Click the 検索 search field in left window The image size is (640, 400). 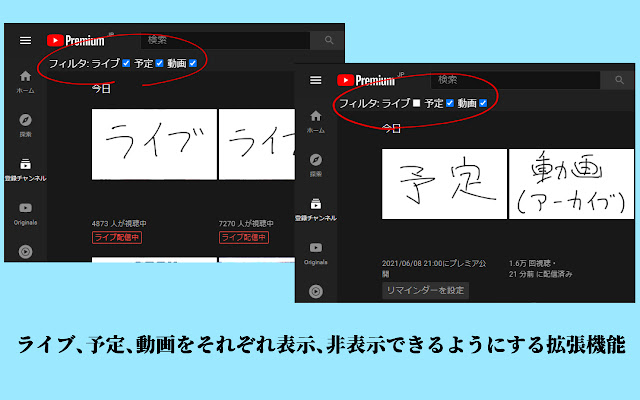(225, 40)
